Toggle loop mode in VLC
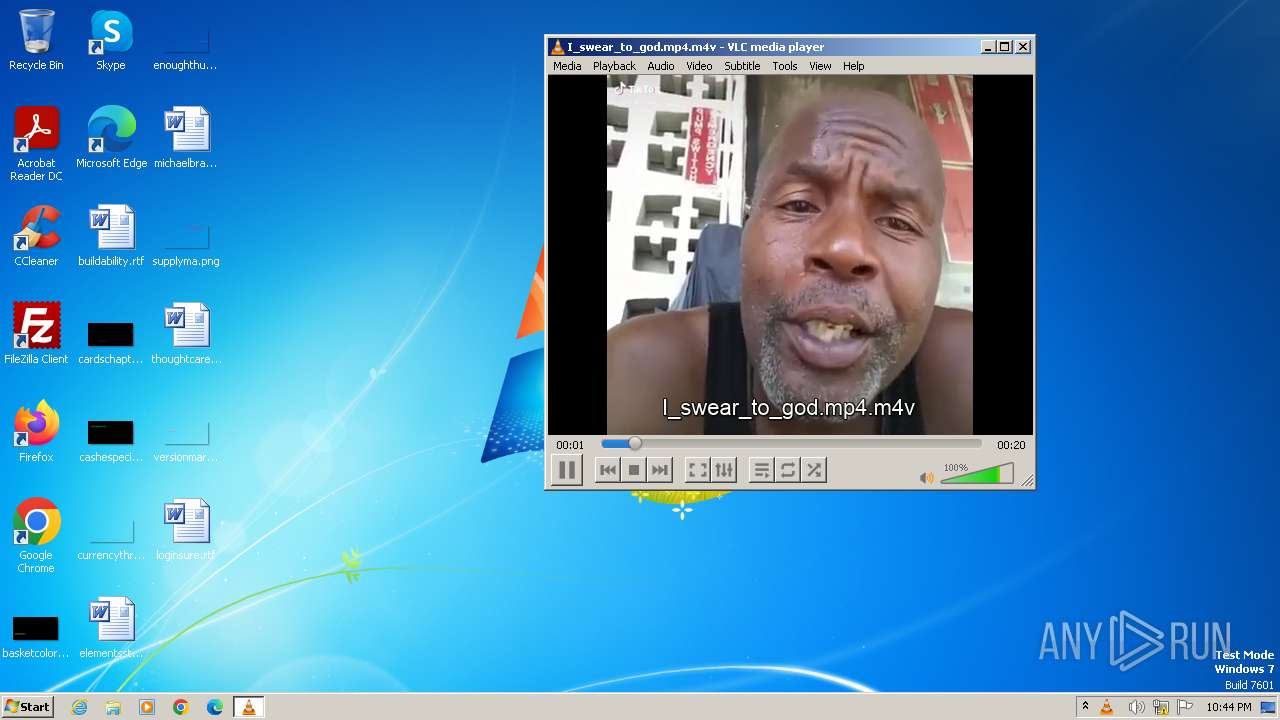Screen dimensions: 1280x720 pyautogui.click(x=788, y=470)
